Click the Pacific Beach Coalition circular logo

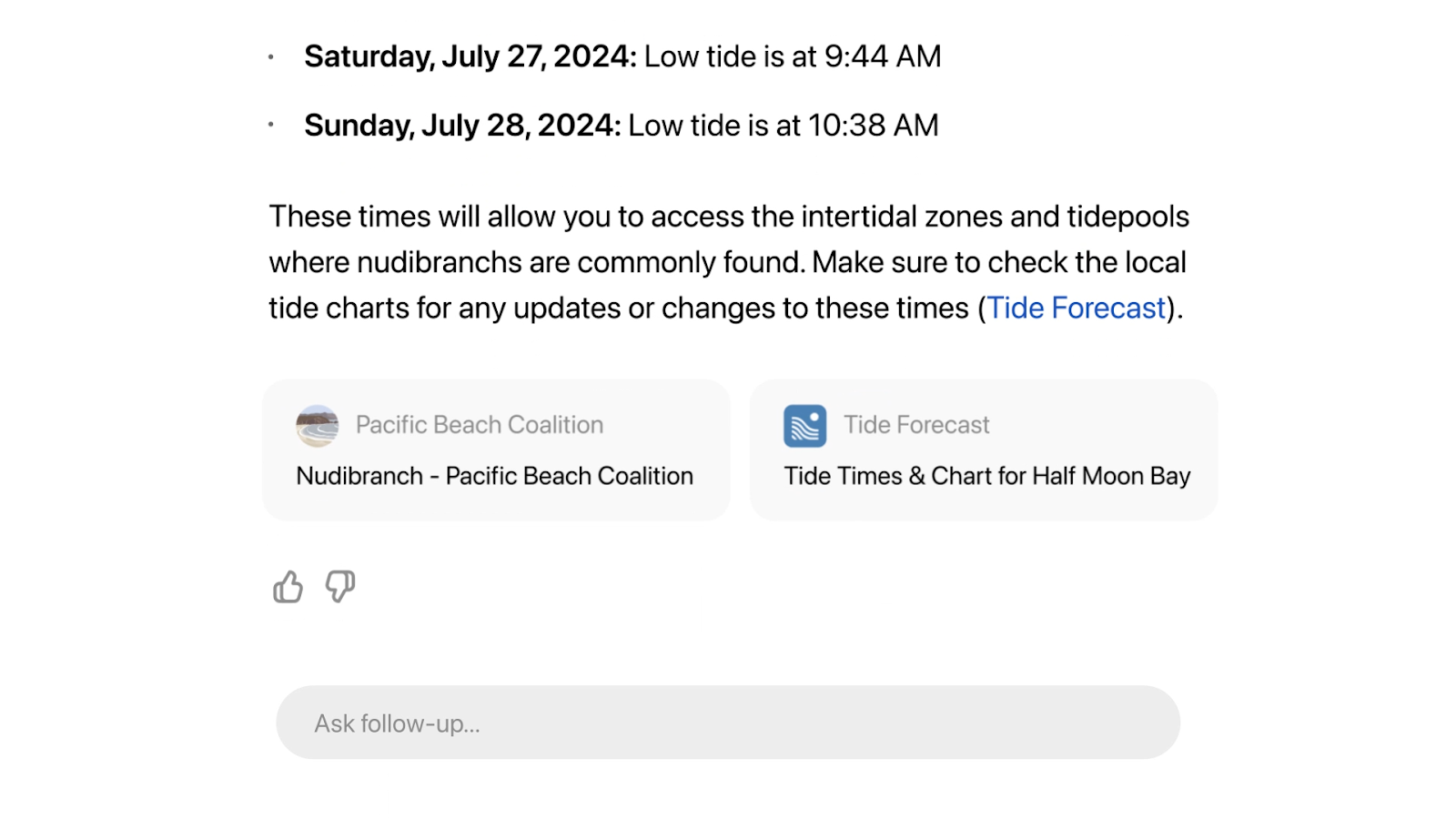click(318, 426)
